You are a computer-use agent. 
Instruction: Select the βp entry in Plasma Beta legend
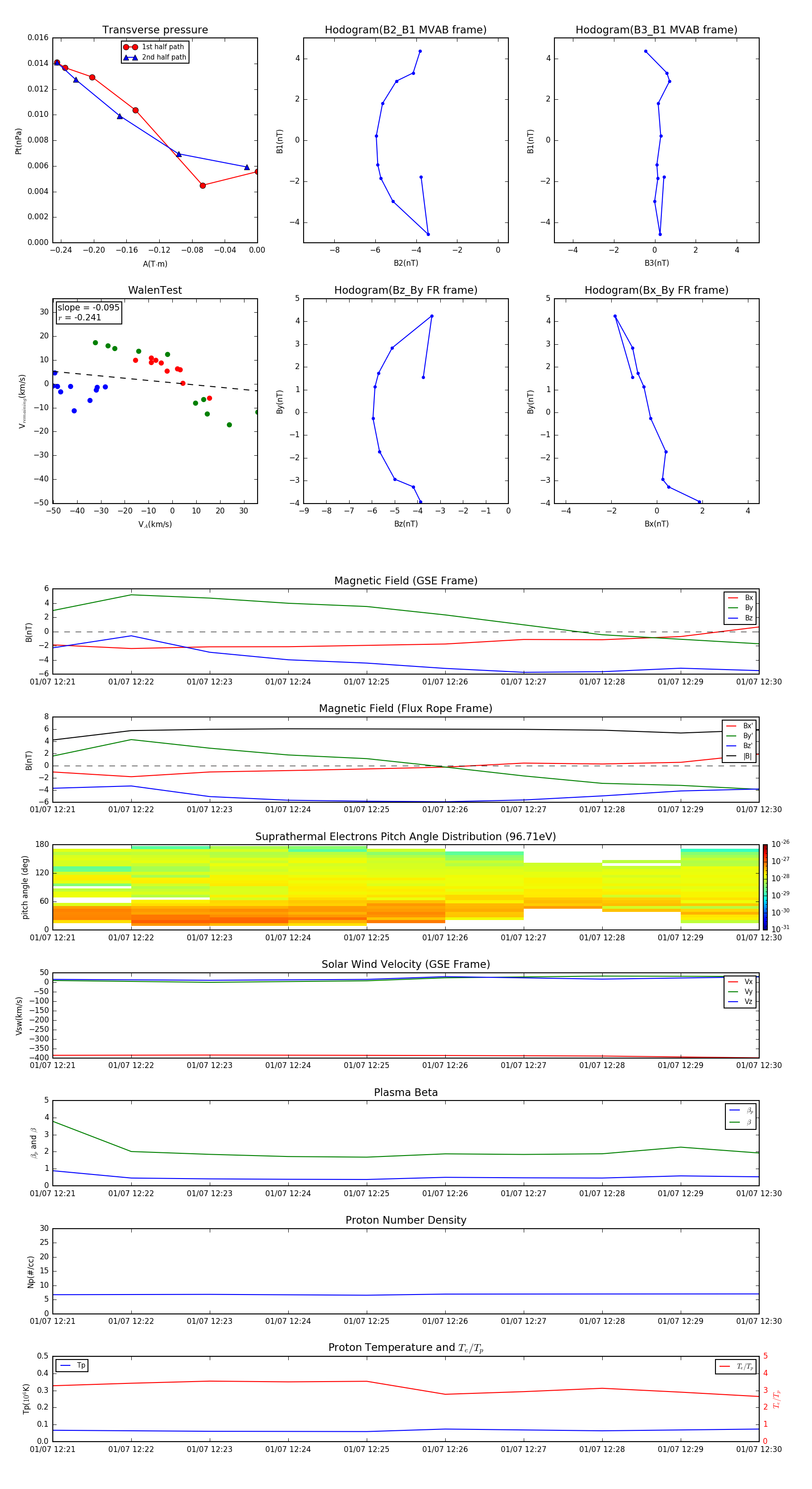[741, 1110]
